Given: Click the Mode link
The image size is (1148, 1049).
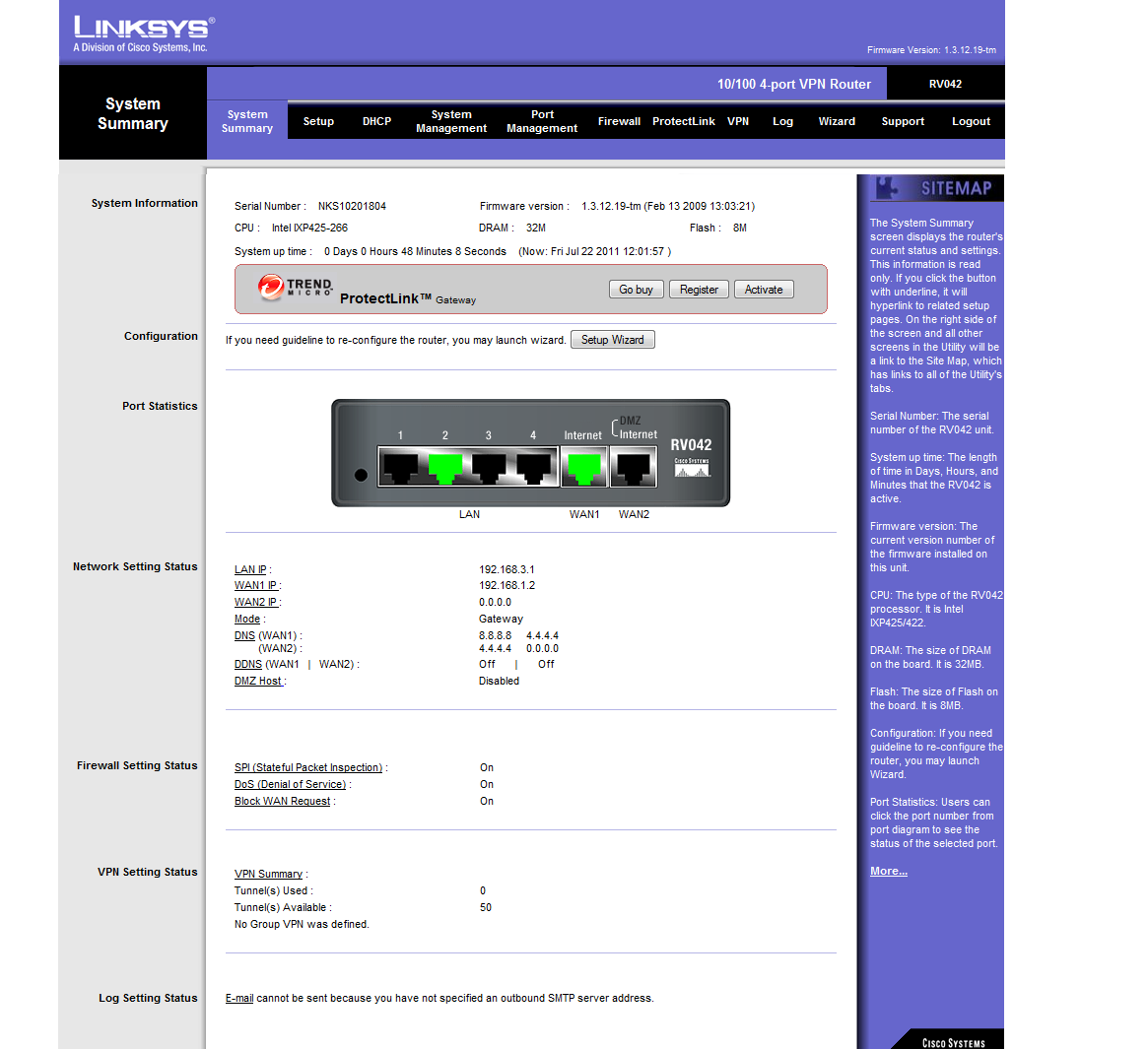Looking at the screenshot, I should [x=246, y=620].
